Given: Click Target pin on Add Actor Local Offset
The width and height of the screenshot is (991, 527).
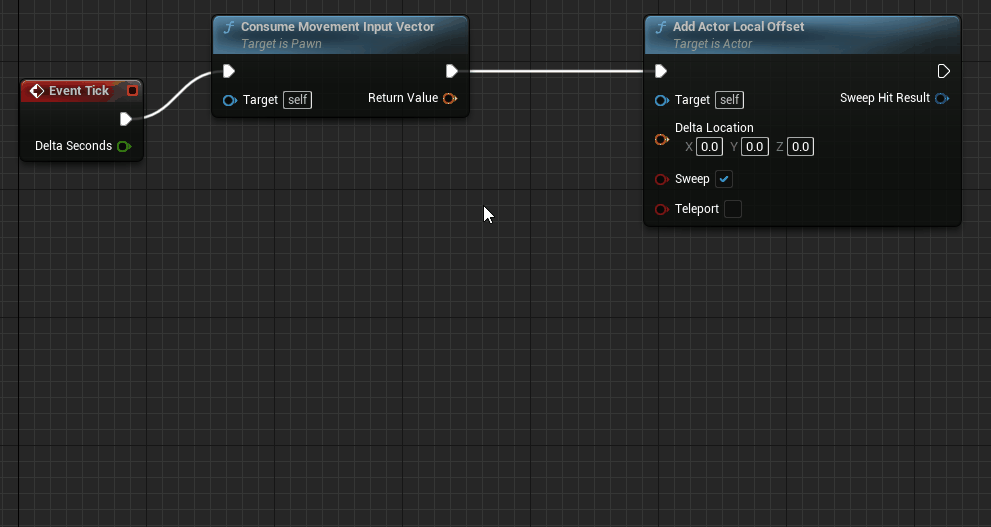Looking at the screenshot, I should [661, 100].
